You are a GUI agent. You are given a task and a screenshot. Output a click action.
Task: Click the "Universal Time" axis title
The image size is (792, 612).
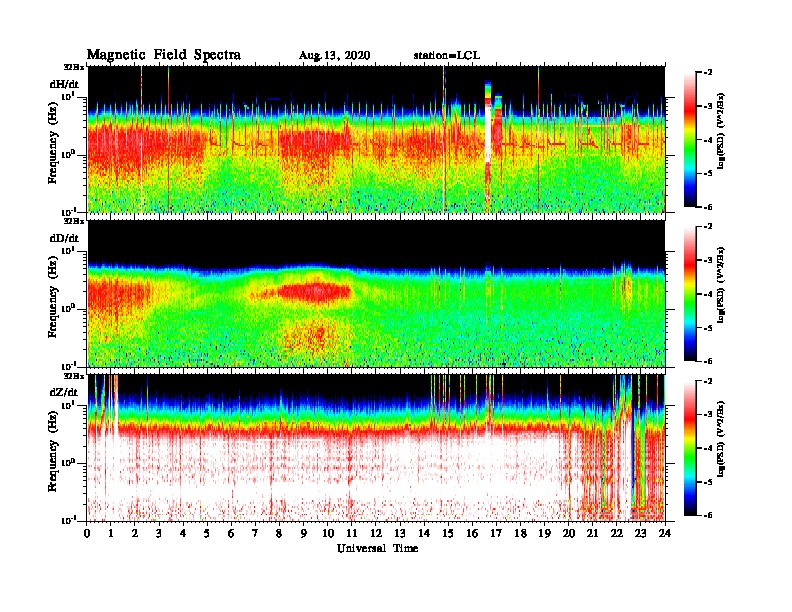coord(378,548)
